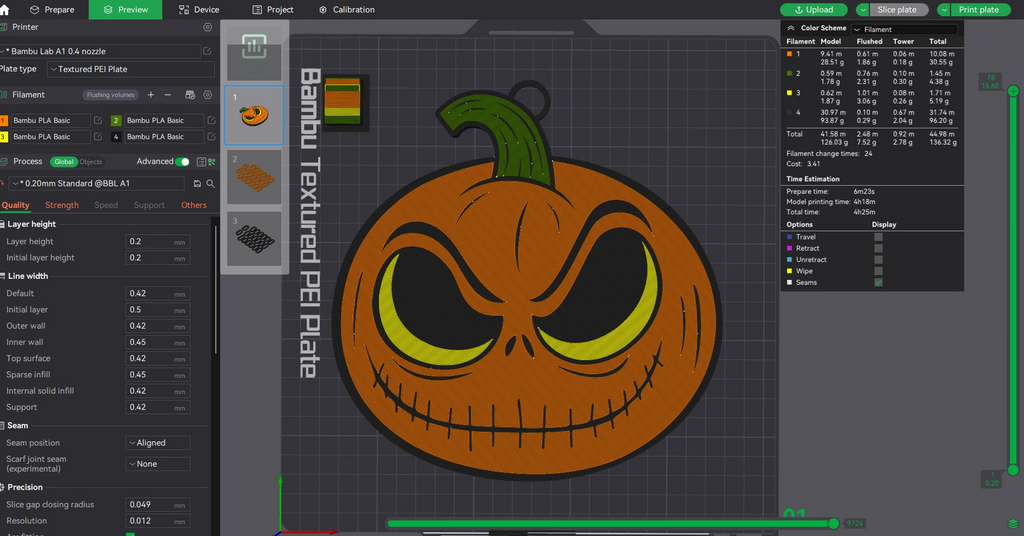Image resolution: width=1024 pixels, height=536 pixels.
Task: Edit filament 2 preset
Action: click(x=211, y=120)
